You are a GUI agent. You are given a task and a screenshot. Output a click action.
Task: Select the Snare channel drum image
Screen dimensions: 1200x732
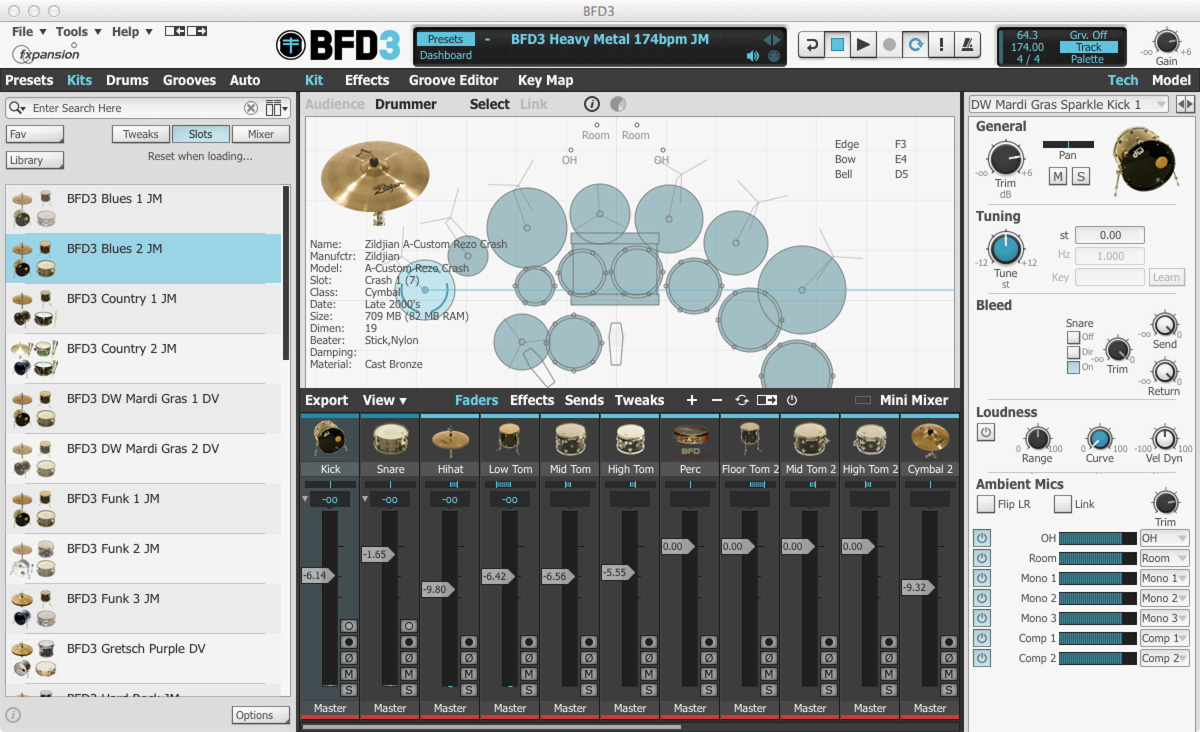click(390, 439)
